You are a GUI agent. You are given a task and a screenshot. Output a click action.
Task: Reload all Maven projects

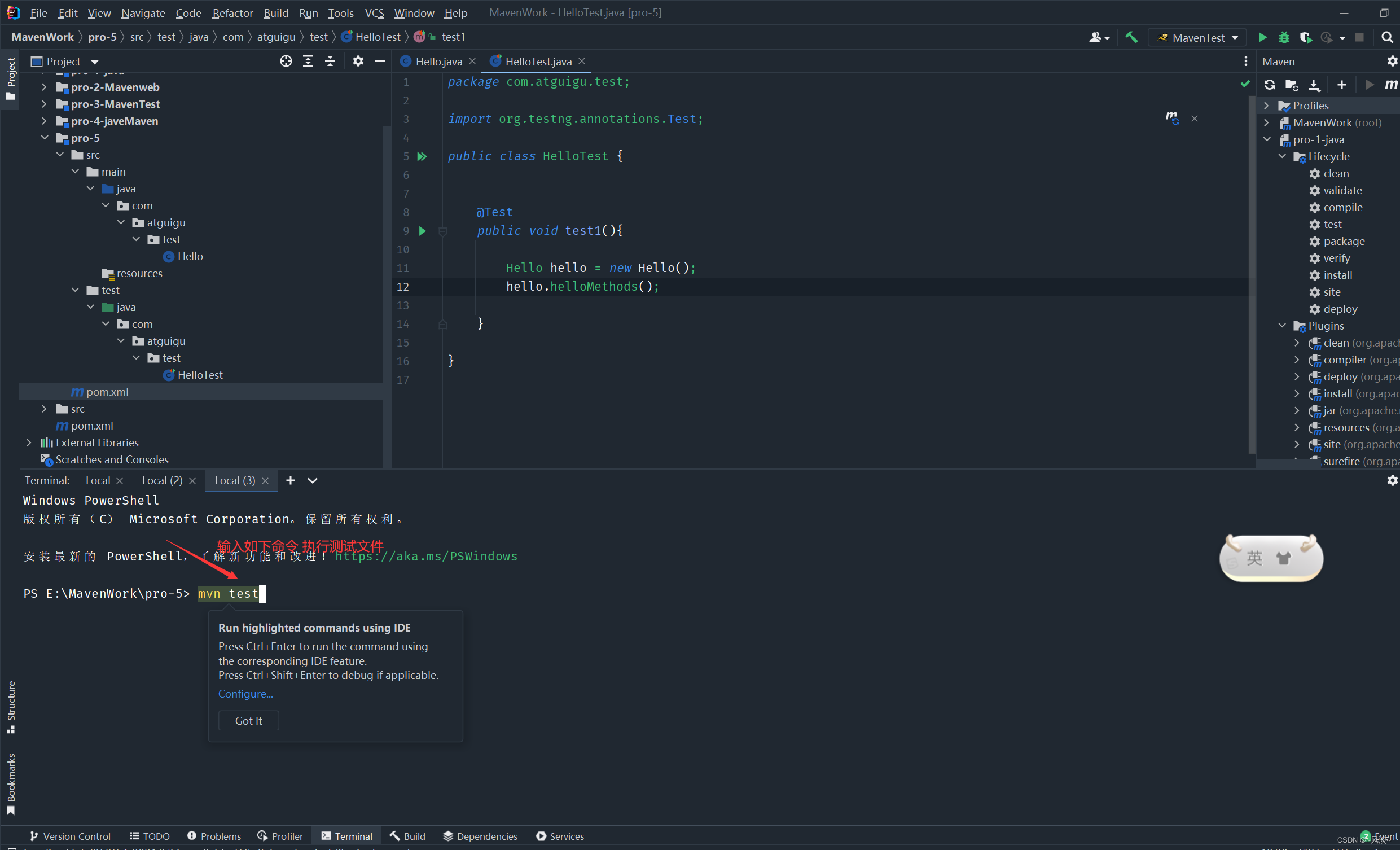[x=1269, y=85]
